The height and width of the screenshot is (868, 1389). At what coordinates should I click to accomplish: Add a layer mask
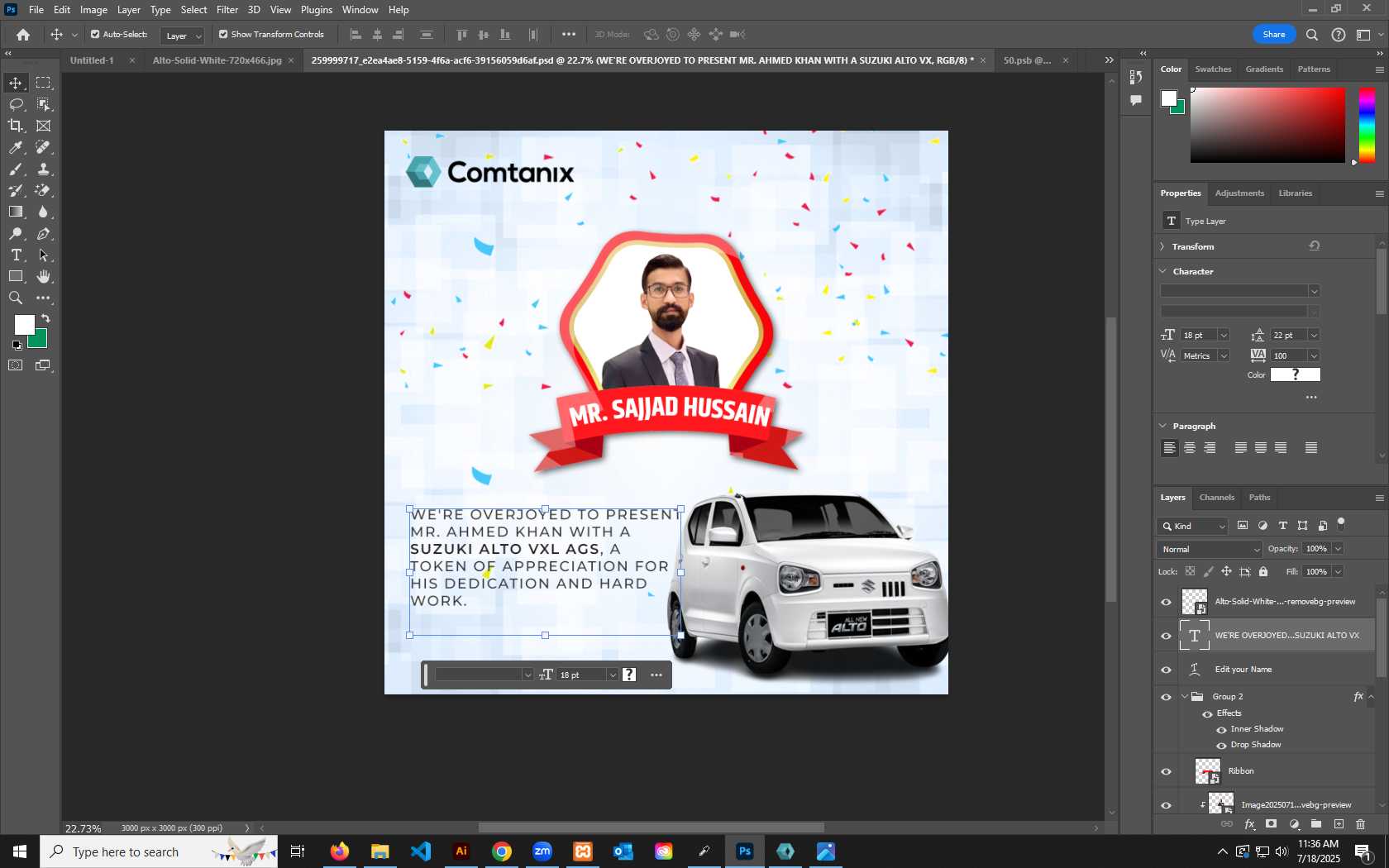[x=1272, y=824]
